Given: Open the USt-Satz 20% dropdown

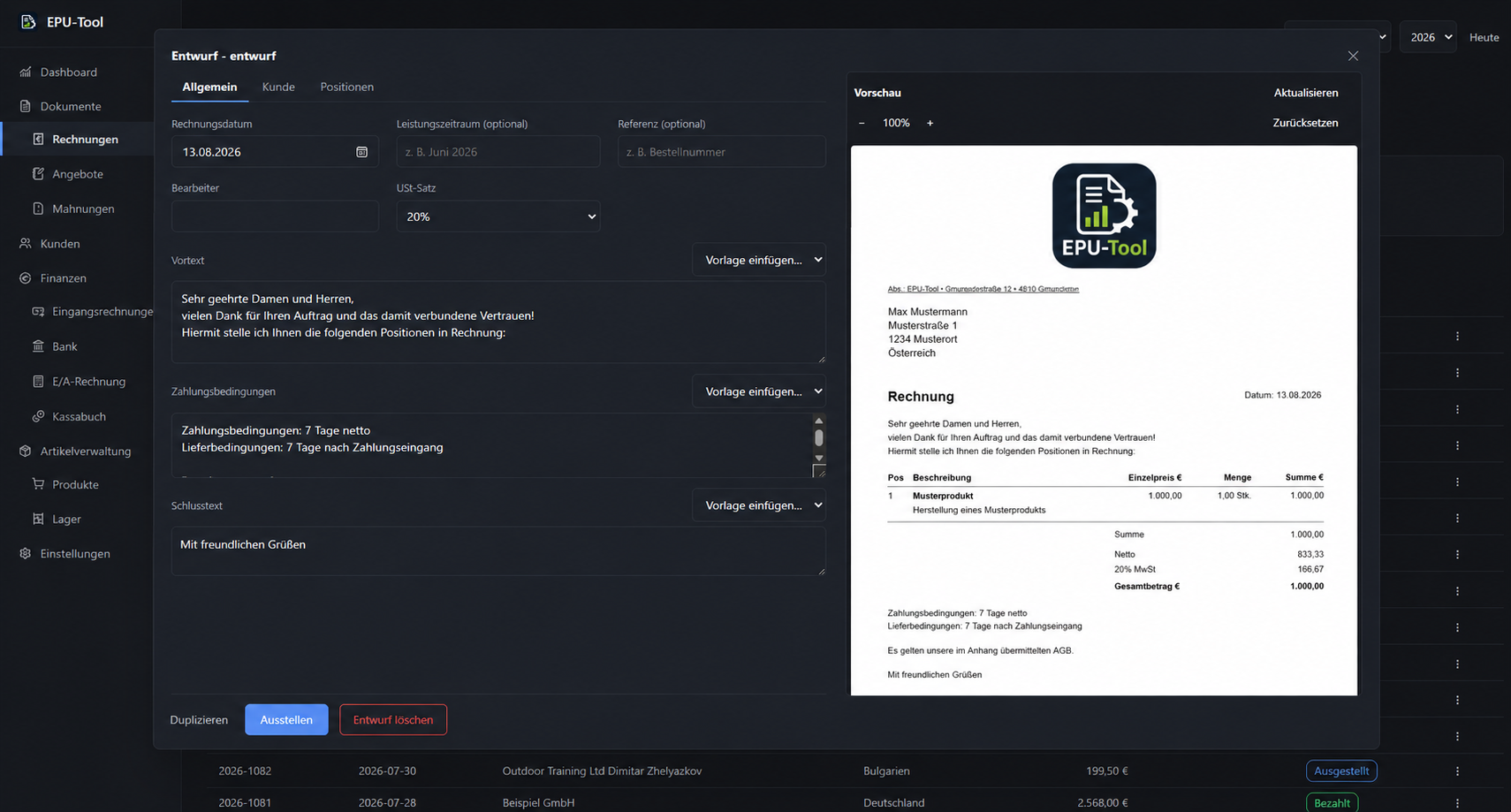Looking at the screenshot, I should 498,216.
